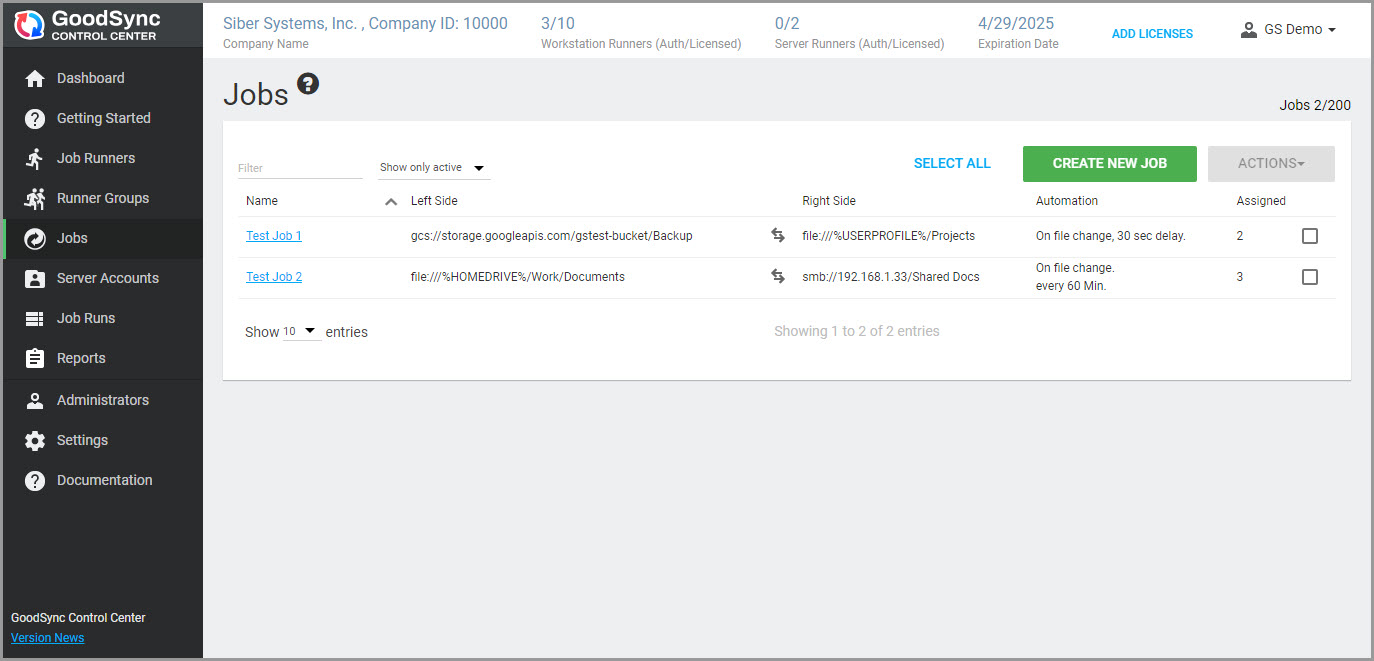Click the sync arrows icon for Test Job 1

(x=777, y=236)
